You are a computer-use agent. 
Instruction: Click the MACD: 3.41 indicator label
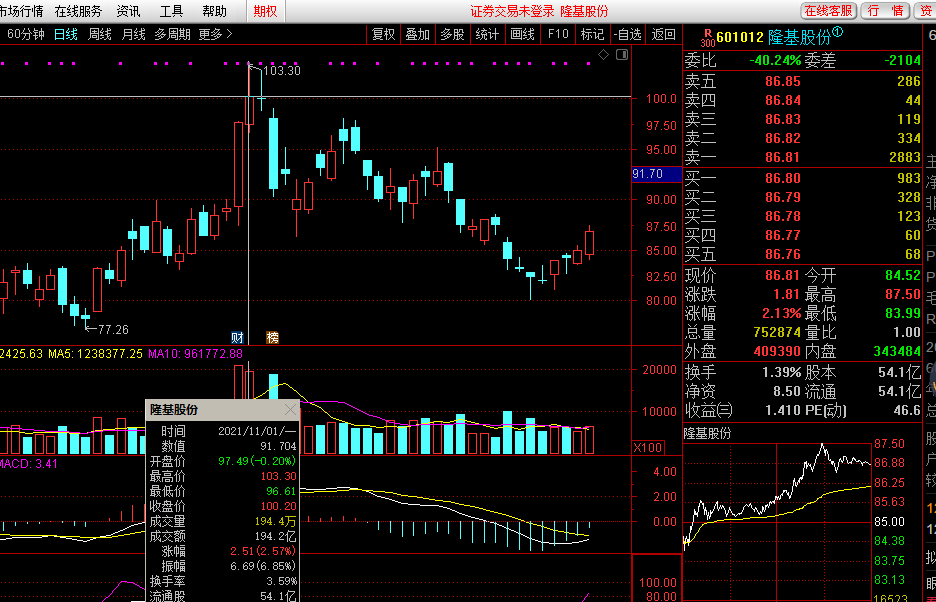click(29, 463)
